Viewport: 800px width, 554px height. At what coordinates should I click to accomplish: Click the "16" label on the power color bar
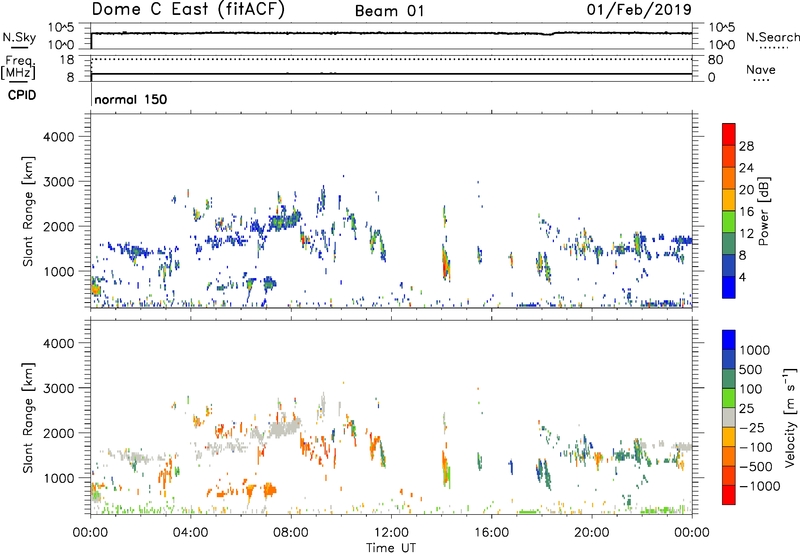click(x=746, y=212)
